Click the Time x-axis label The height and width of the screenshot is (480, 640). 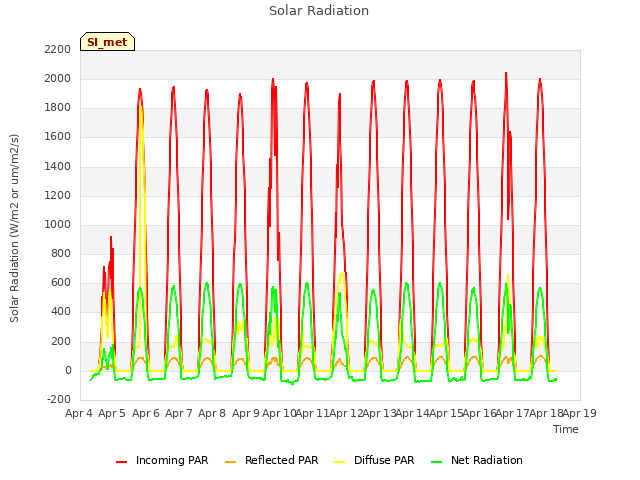565,429
